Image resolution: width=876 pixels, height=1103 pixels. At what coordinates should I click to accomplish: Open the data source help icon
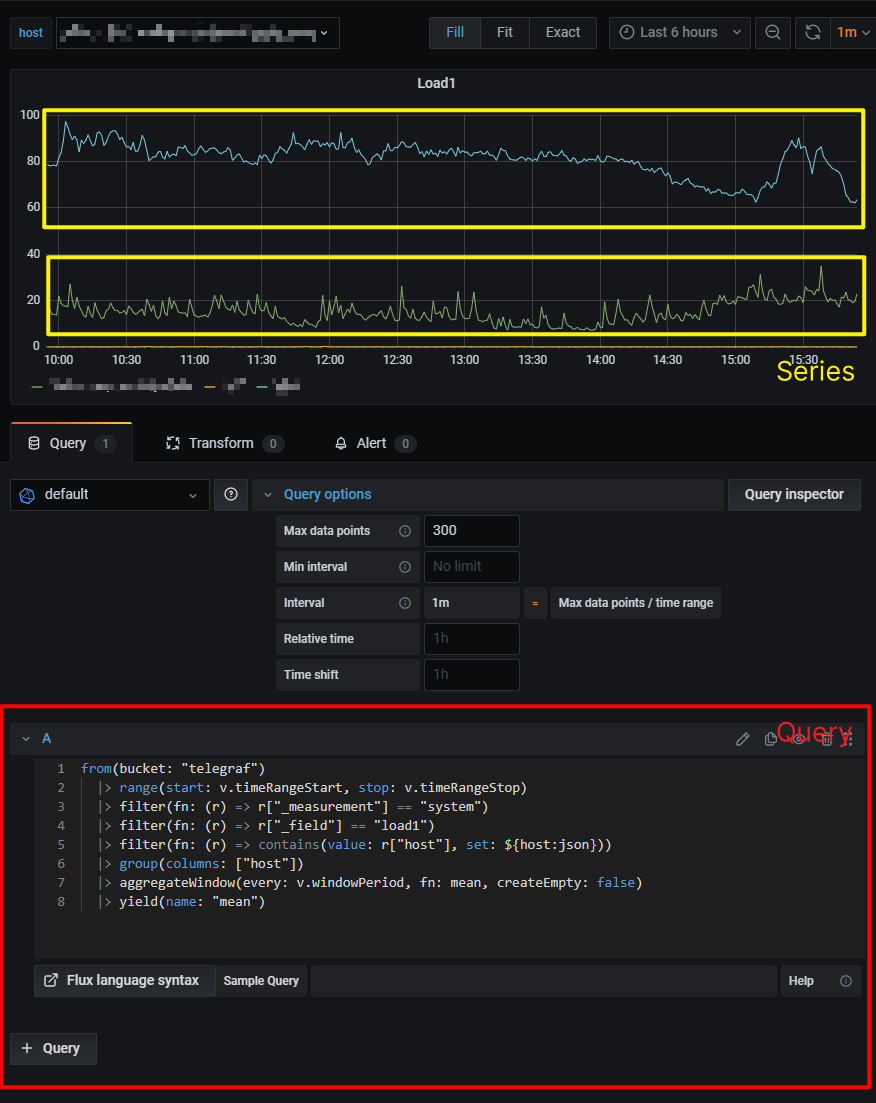pyautogui.click(x=231, y=494)
